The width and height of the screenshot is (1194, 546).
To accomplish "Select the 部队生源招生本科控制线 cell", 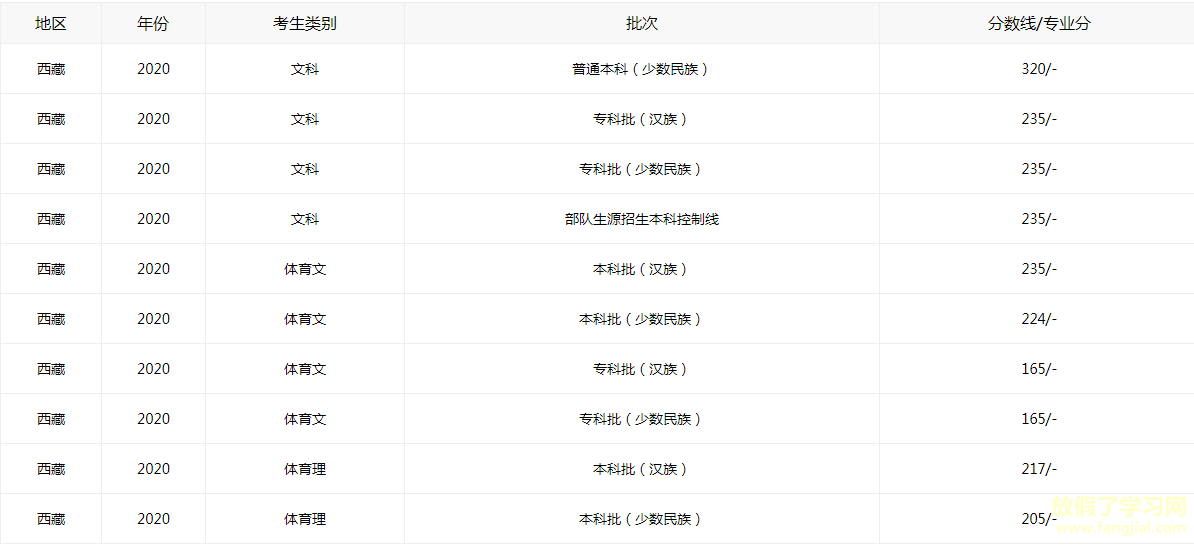I will (x=641, y=219).
